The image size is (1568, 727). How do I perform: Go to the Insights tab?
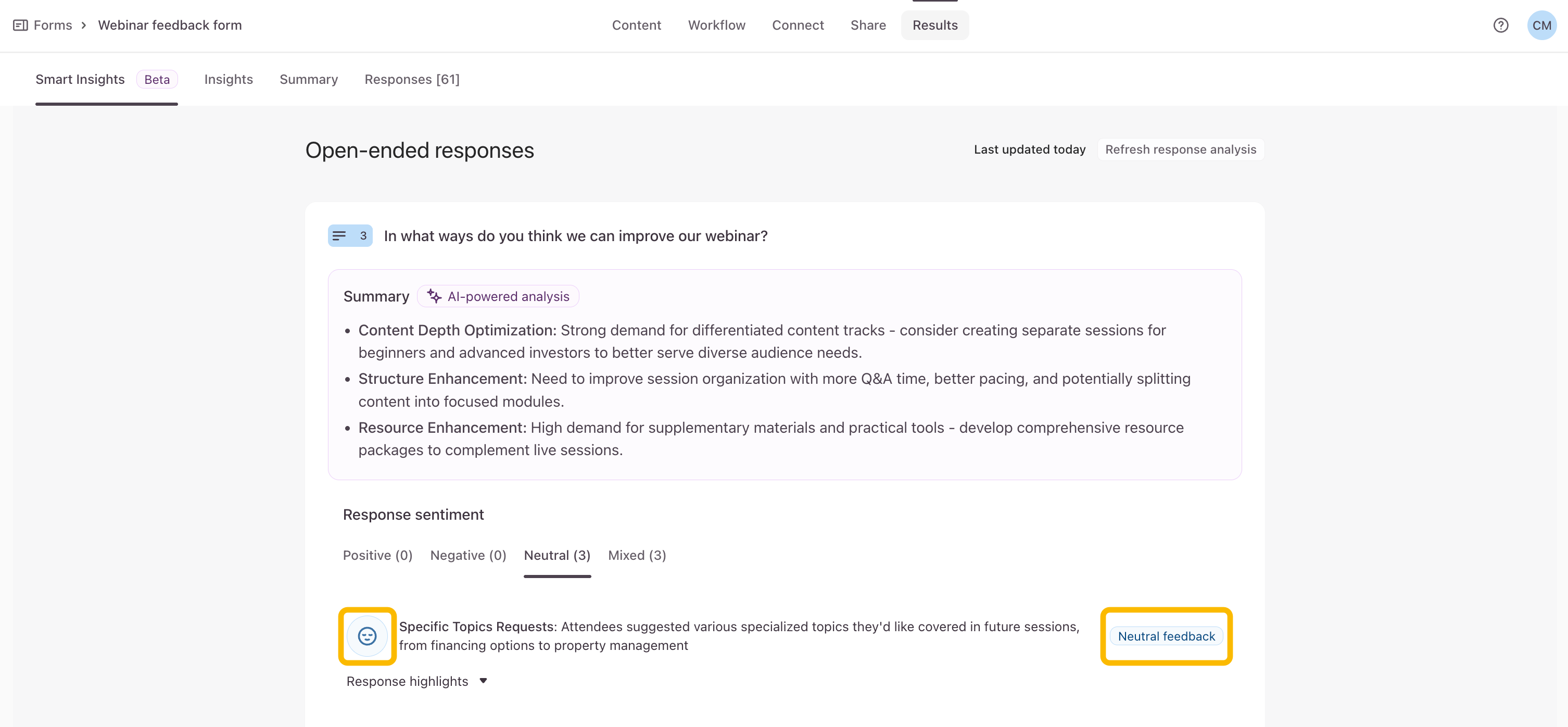(228, 79)
